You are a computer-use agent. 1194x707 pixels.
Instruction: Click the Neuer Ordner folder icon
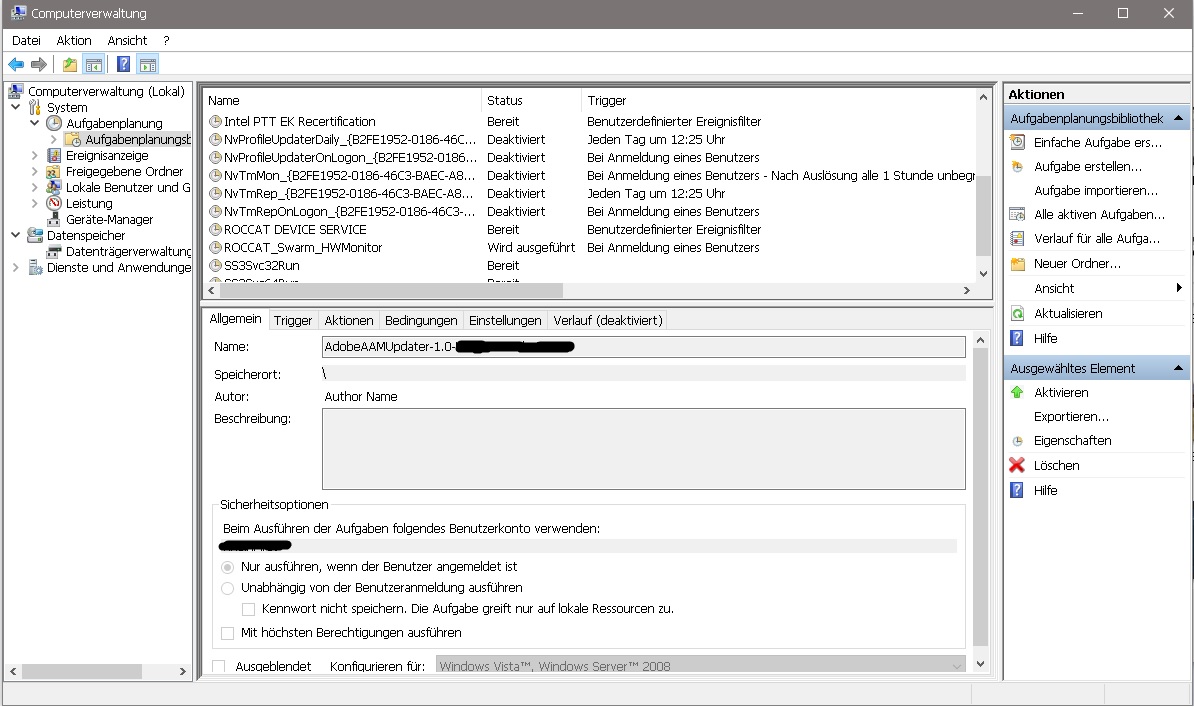click(1017, 264)
